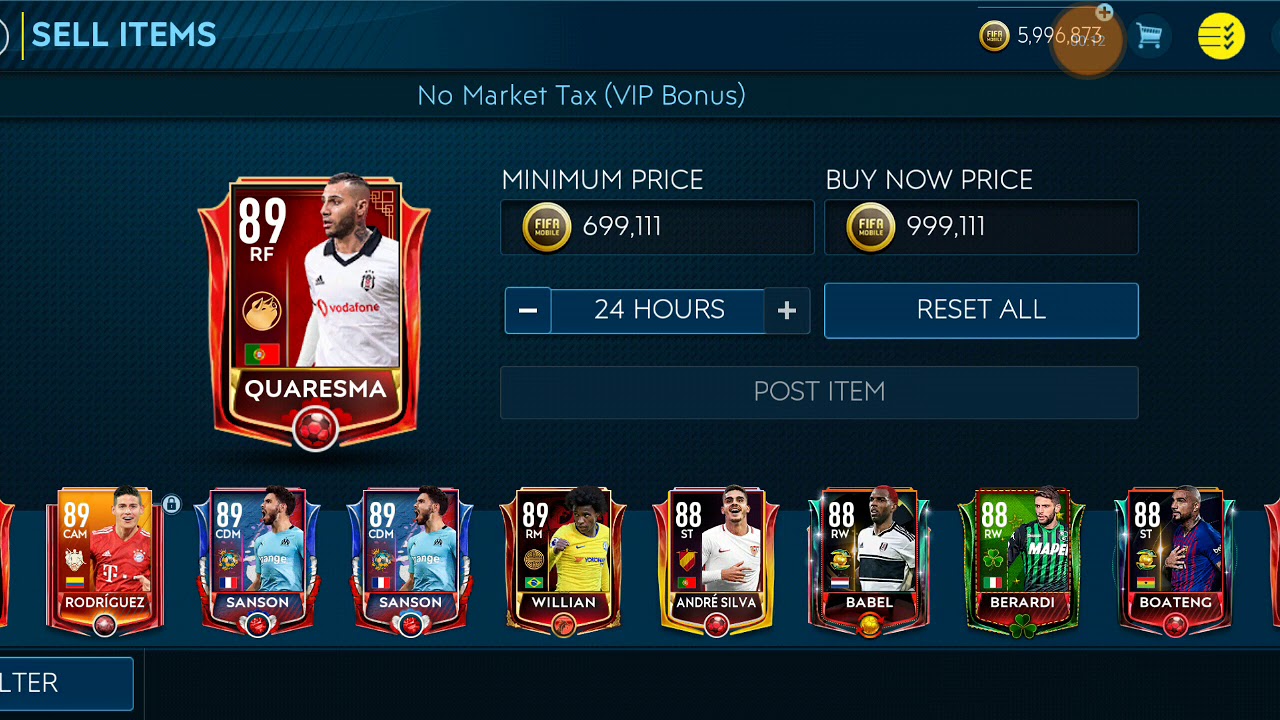This screenshot has height=720, width=1280.
Task: Tap the FIFA coin balance icon
Action: [x=994, y=37]
